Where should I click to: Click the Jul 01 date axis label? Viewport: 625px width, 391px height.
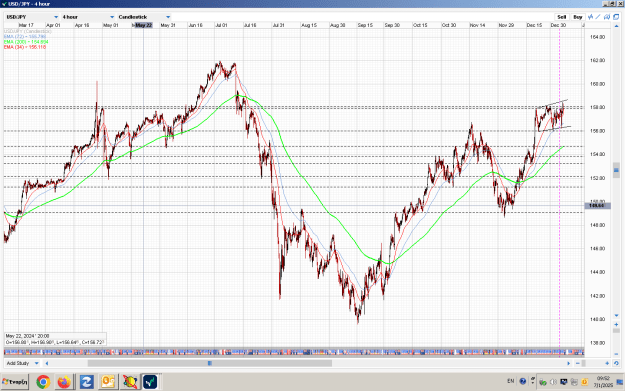(221, 25)
